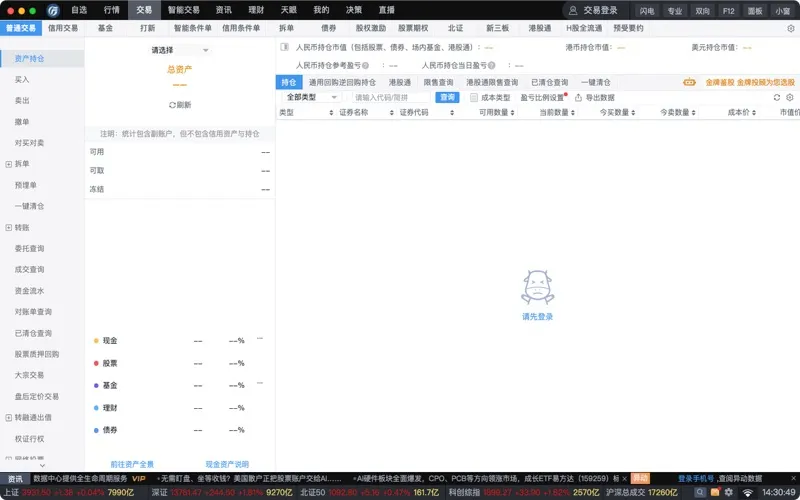Click the refresh icon next to 刷新

(x=172, y=105)
